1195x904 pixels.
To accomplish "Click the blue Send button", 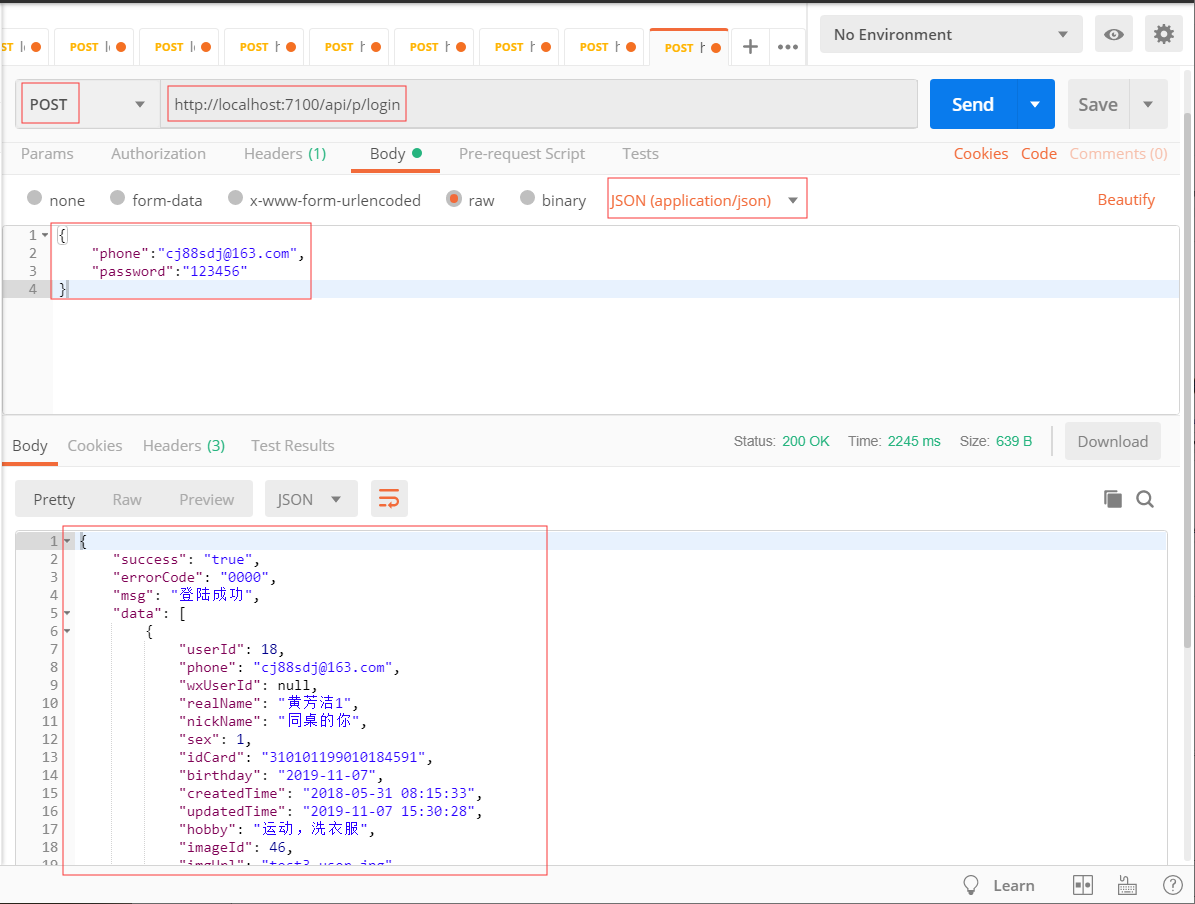I will (x=973, y=104).
